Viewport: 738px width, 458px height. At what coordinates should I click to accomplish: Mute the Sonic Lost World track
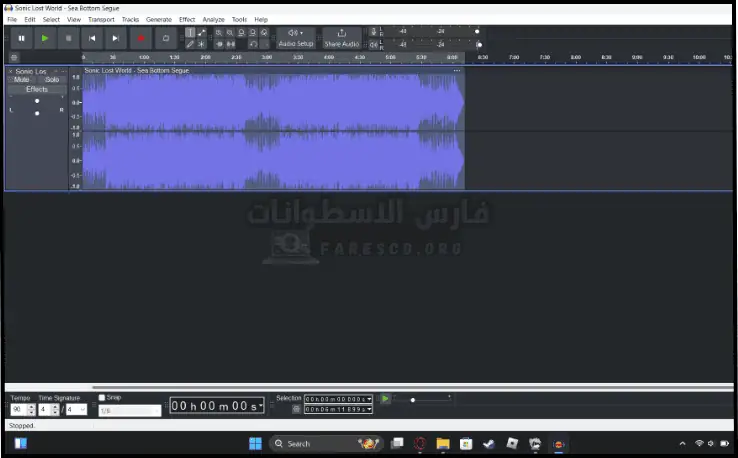tap(22, 80)
